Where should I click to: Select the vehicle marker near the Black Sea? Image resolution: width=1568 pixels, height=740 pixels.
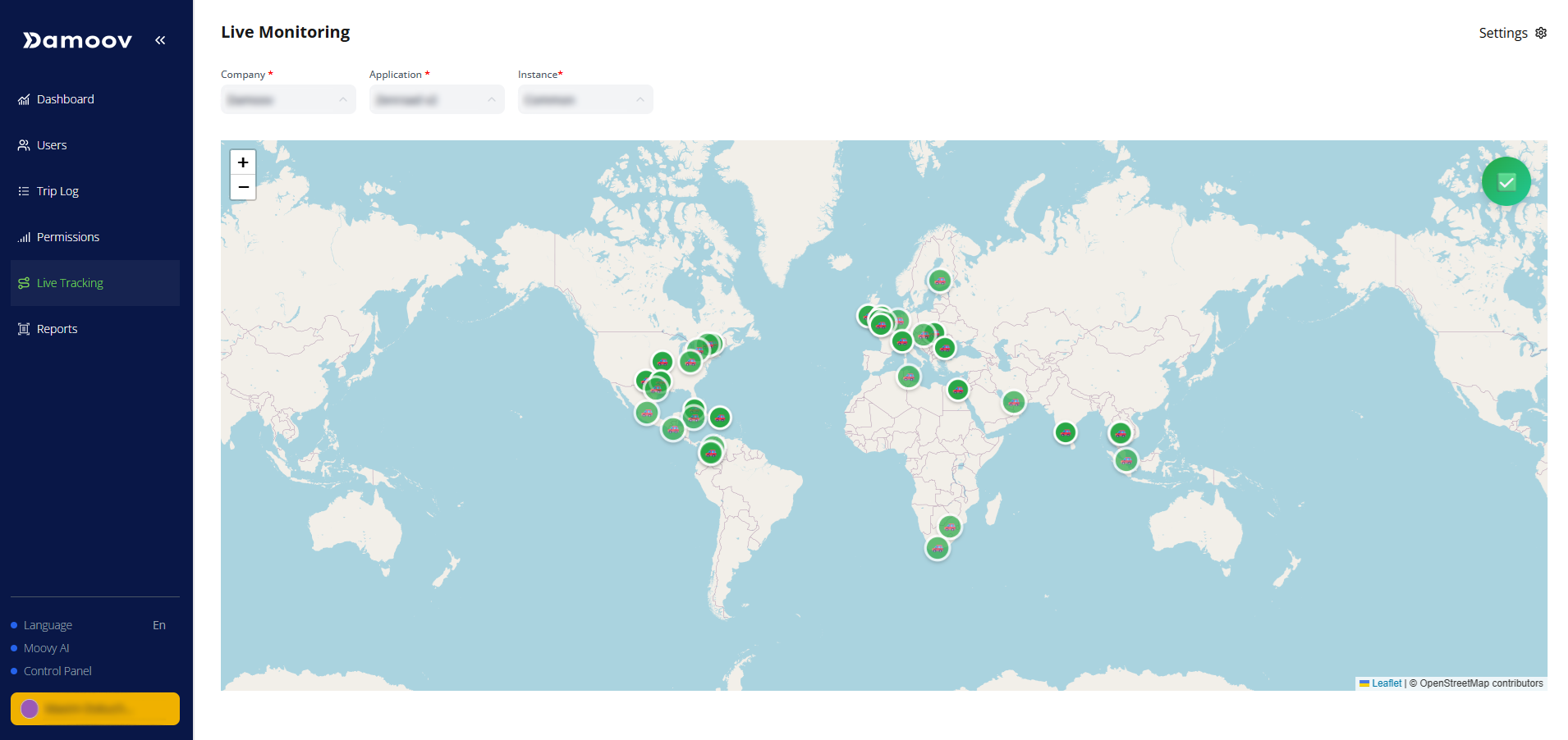945,348
